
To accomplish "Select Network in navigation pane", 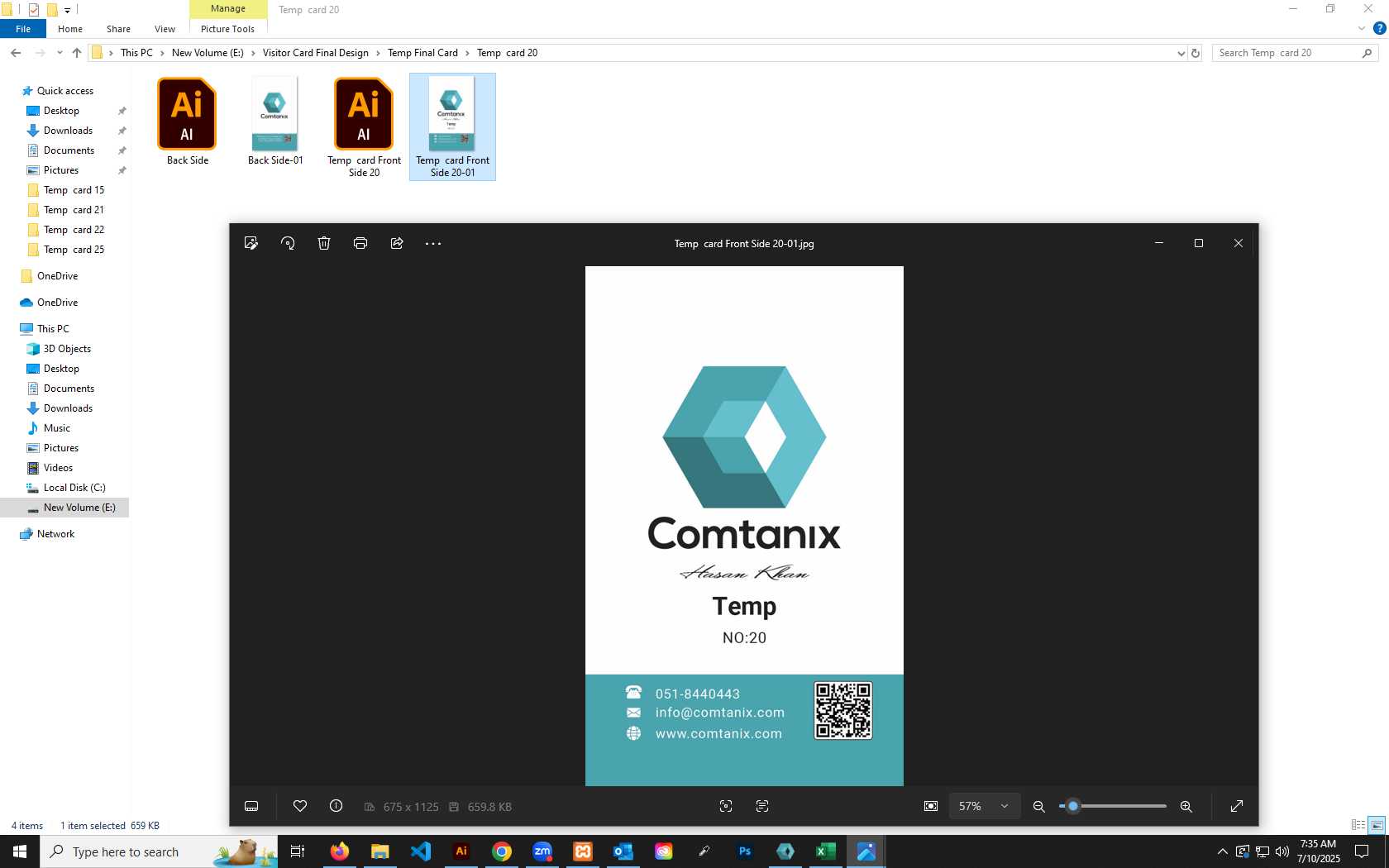I will [x=55, y=534].
